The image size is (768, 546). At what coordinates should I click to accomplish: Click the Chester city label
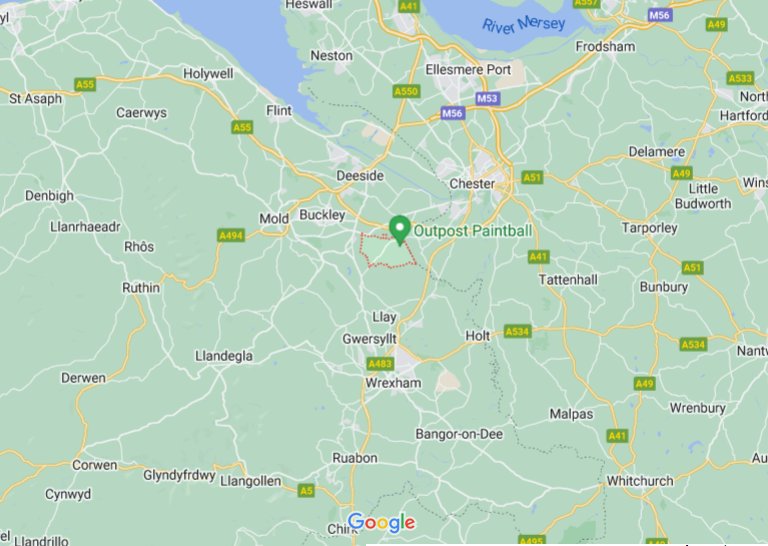pos(472,184)
